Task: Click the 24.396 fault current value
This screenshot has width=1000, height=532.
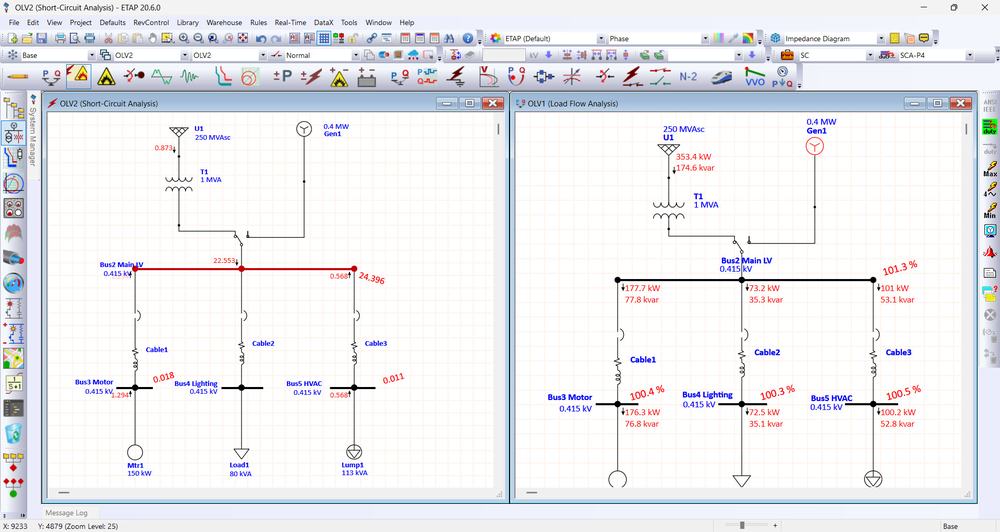Action: pyautogui.click(x=372, y=278)
